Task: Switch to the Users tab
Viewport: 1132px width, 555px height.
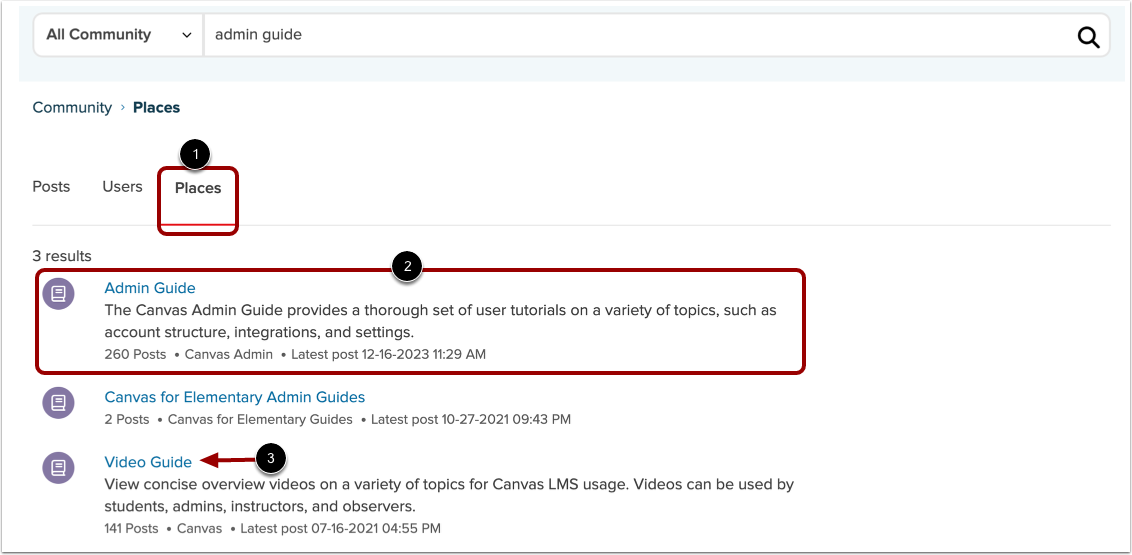Action: [122, 187]
